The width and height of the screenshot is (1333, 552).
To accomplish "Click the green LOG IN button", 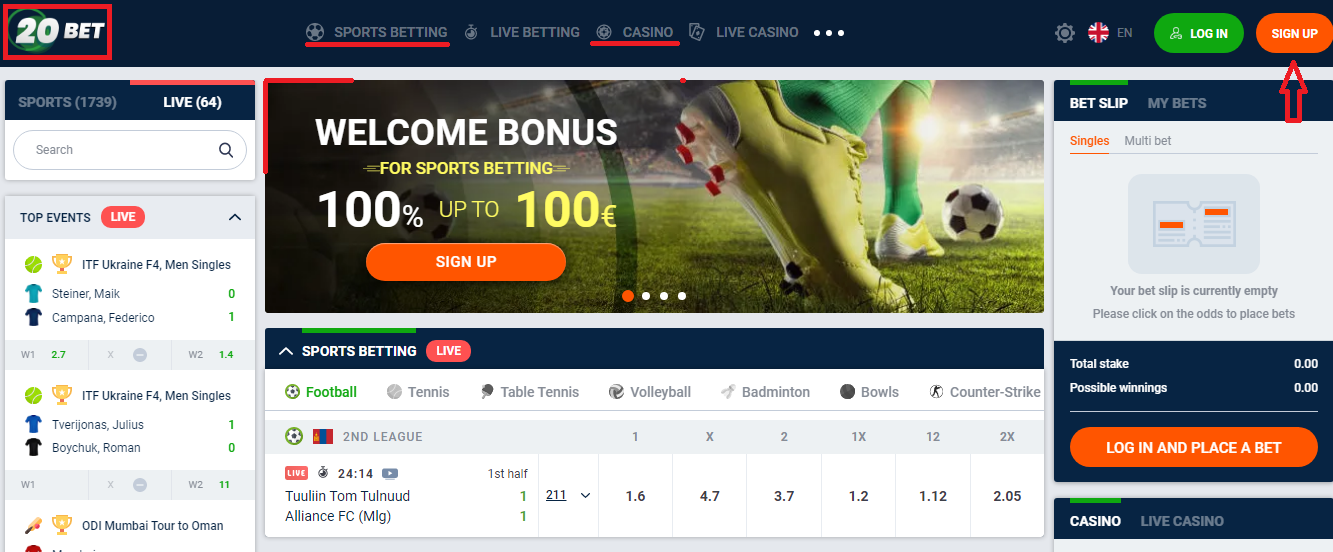I will [1198, 33].
